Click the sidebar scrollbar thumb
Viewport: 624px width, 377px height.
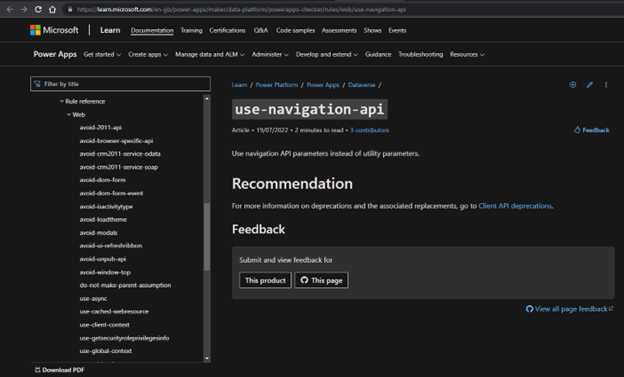tap(207, 236)
